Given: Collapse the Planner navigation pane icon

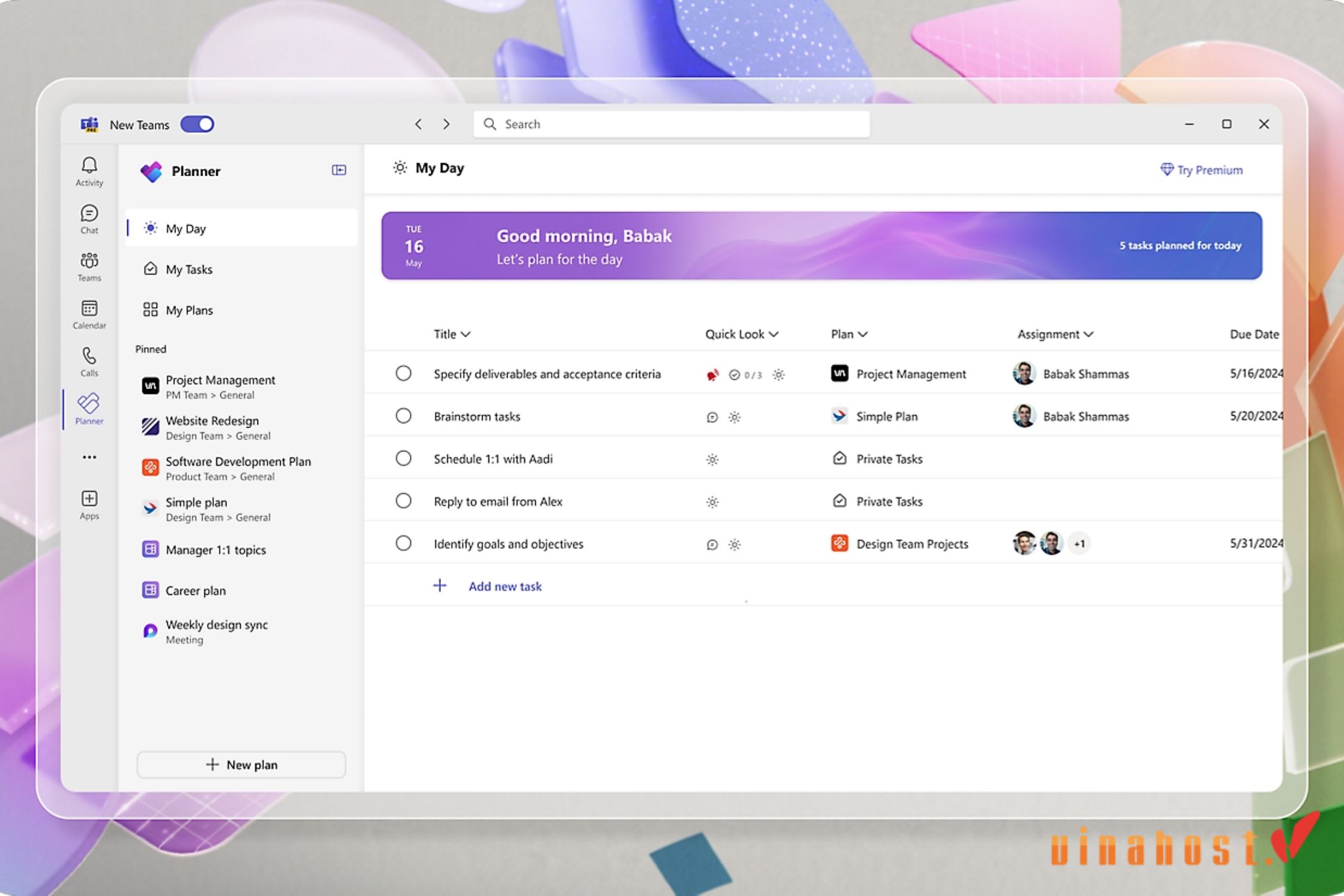Looking at the screenshot, I should [x=339, y=170].
